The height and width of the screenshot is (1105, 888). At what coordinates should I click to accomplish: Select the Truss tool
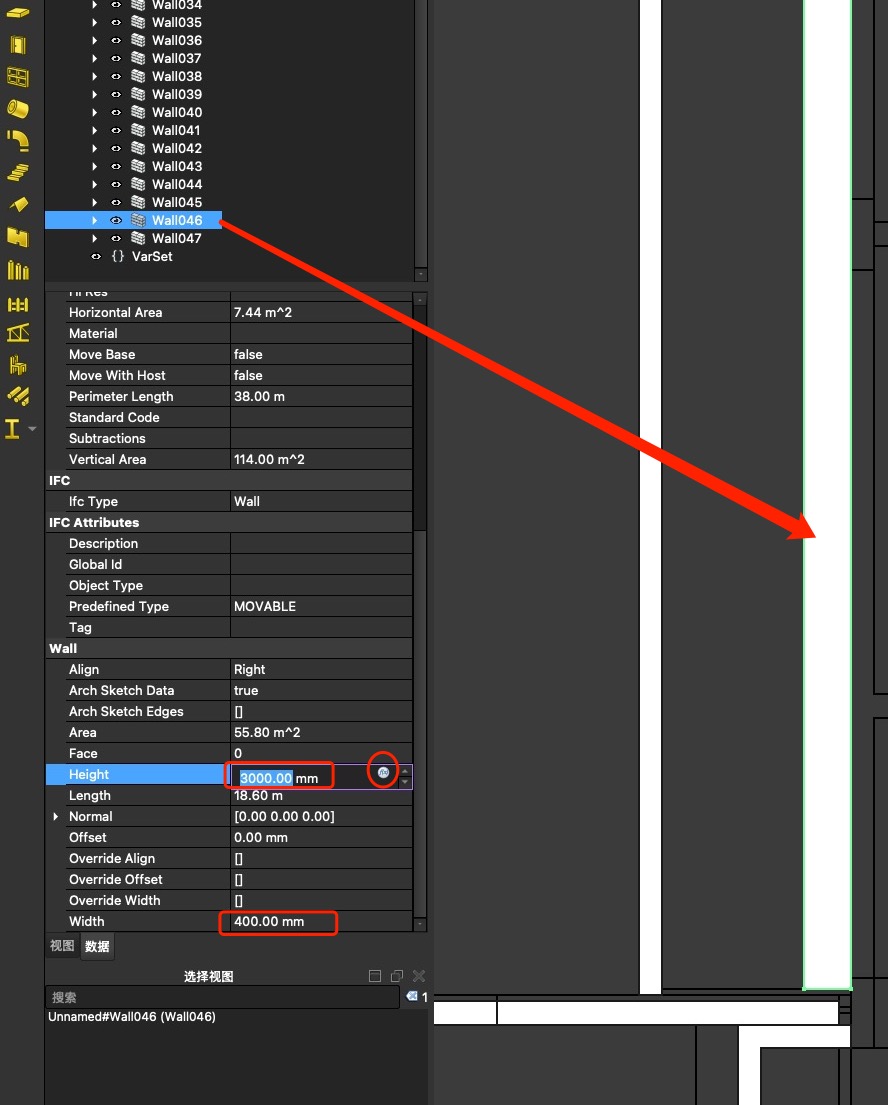(x=18, y=333)
